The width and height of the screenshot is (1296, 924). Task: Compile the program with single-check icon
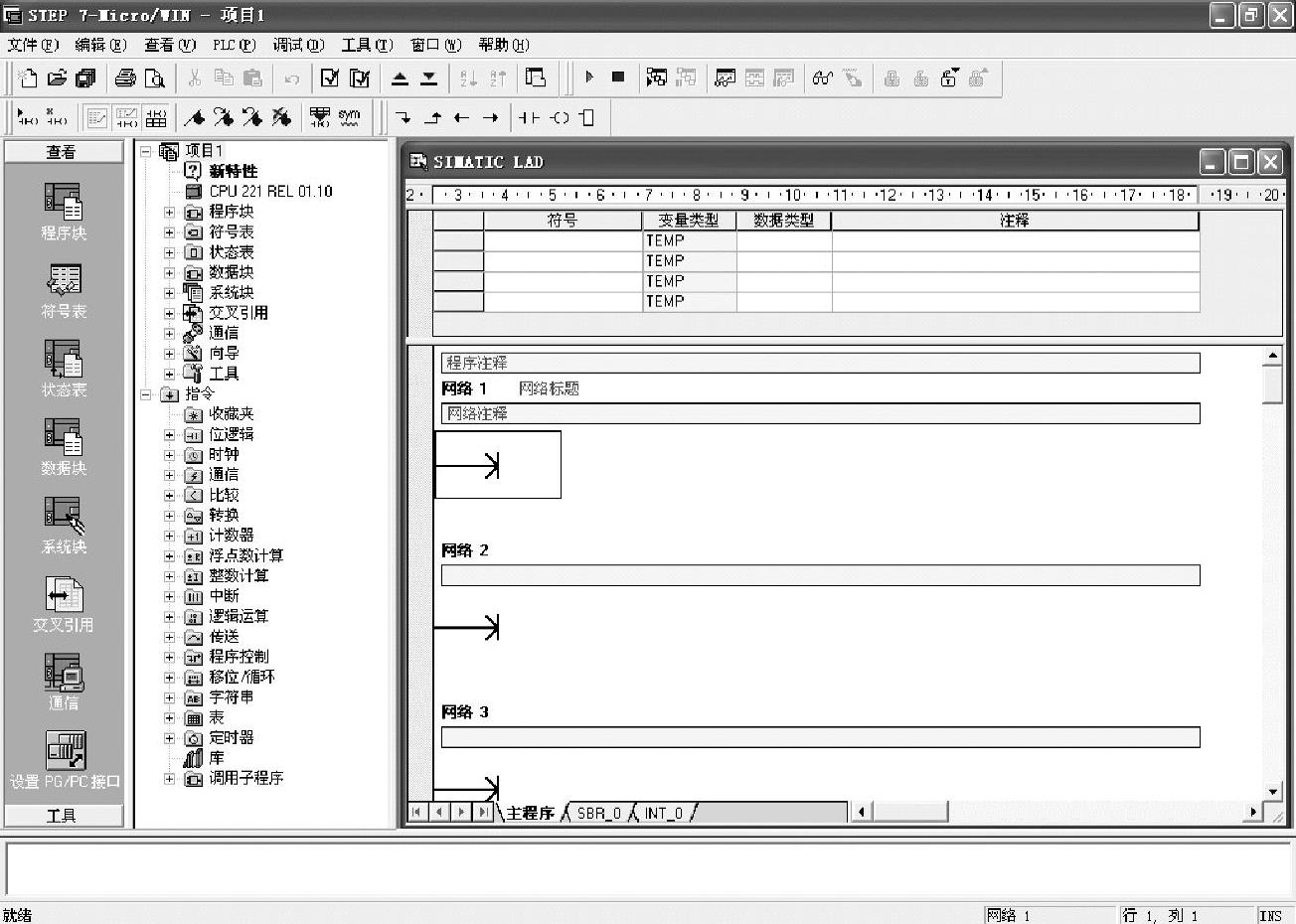[x=331, y=78]
